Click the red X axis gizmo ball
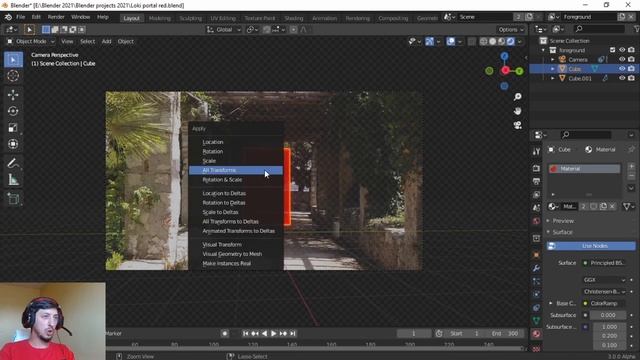Screen dimensions: 640x360 point(505,71)
